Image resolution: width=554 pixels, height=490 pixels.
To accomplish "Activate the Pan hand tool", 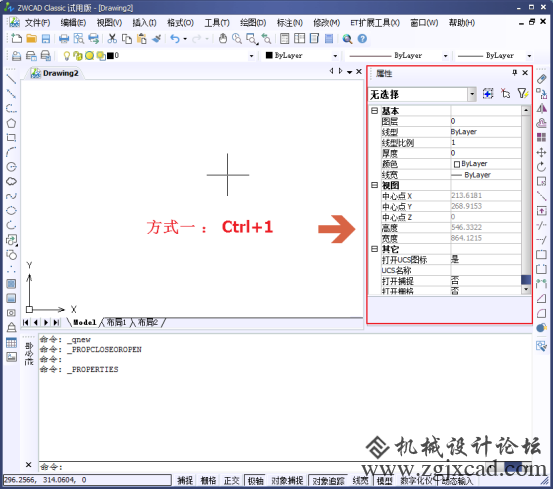I will click(223, 39).
